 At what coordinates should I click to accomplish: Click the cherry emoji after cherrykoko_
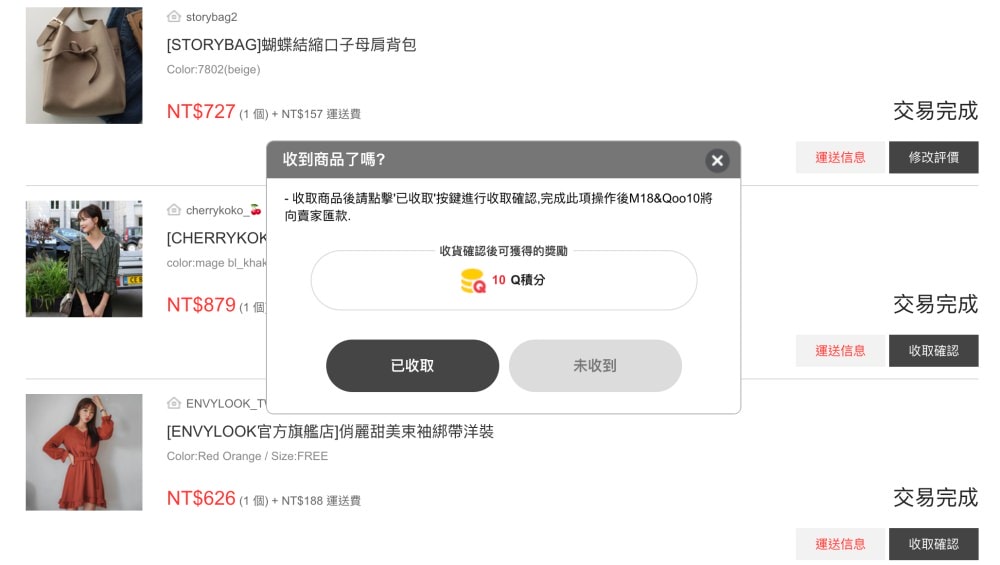pyautogui.click(x=255, y=210)
